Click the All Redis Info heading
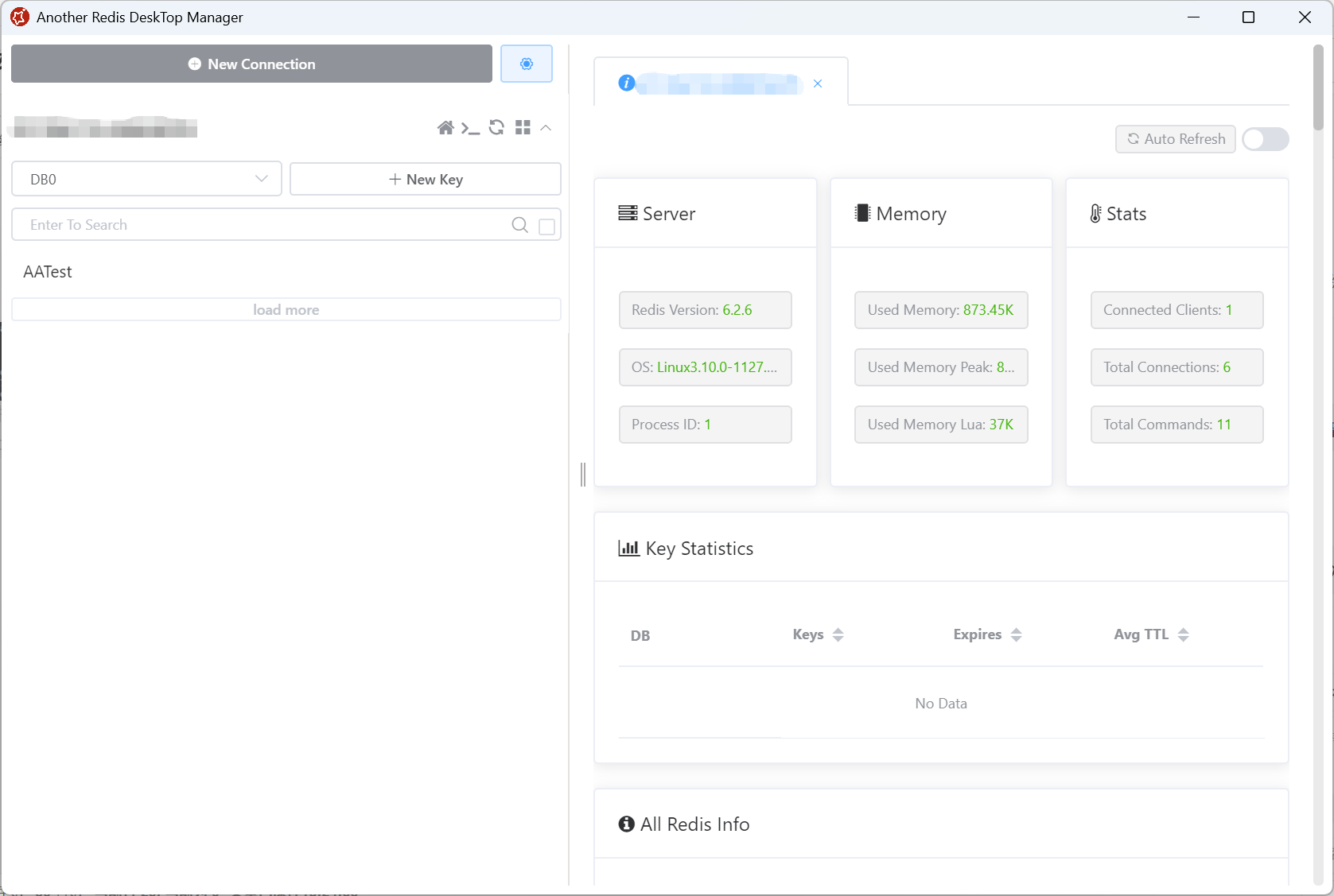The image size is (1334, 896). coord(684,824)
